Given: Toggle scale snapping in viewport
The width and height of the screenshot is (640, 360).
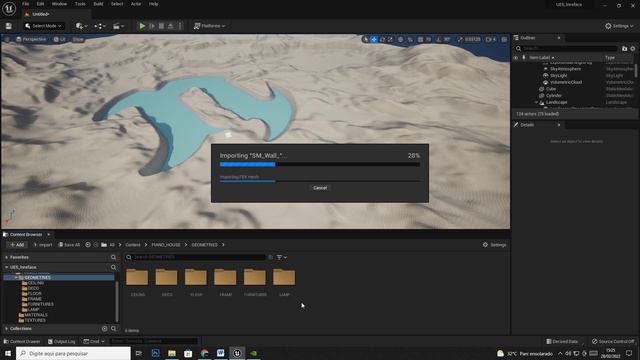Looking at the screenshot, I should 460,39.
